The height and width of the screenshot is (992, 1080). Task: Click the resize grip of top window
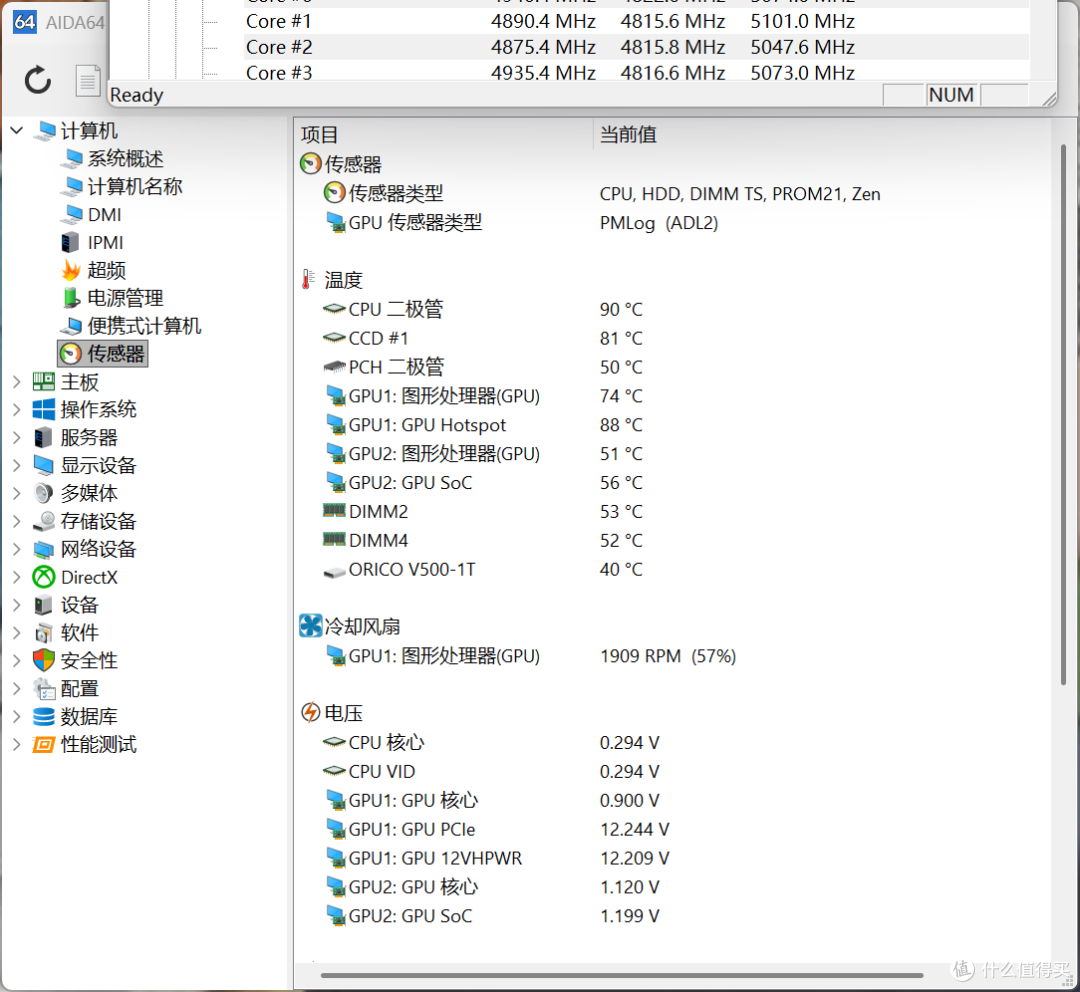coord(1049,99)
